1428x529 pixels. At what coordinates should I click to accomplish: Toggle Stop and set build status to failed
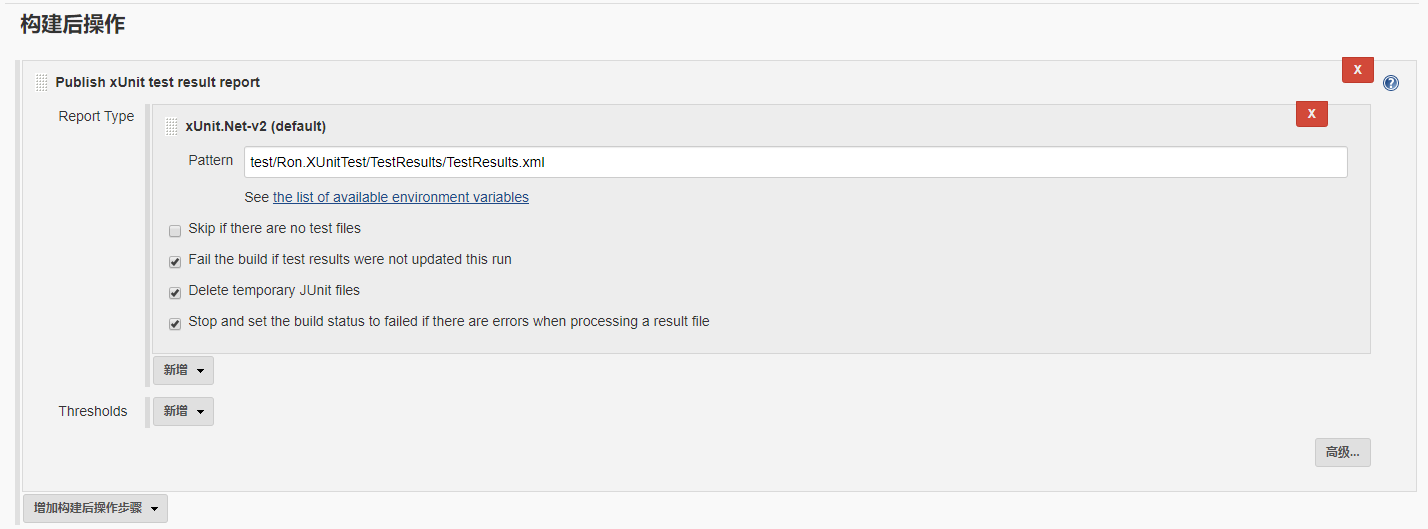click(175, 323)
